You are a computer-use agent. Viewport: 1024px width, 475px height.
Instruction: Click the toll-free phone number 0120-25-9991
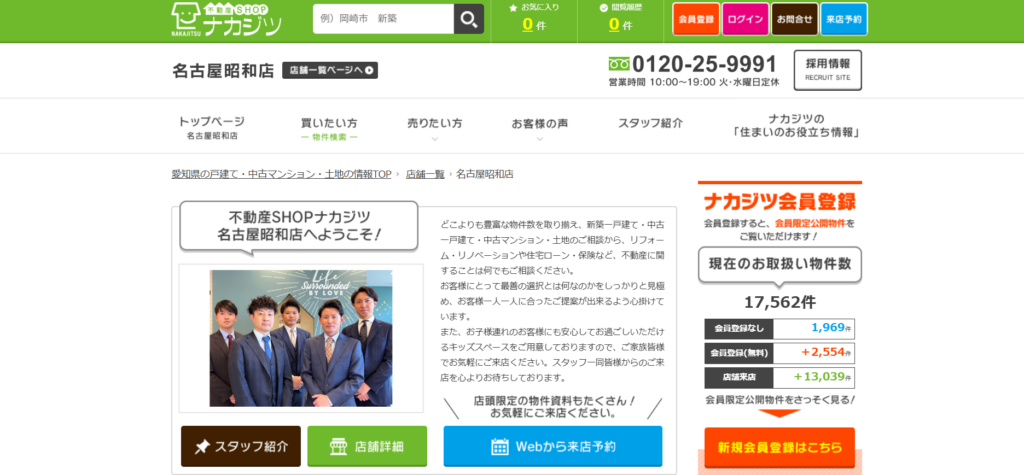[x=705, y=63]
